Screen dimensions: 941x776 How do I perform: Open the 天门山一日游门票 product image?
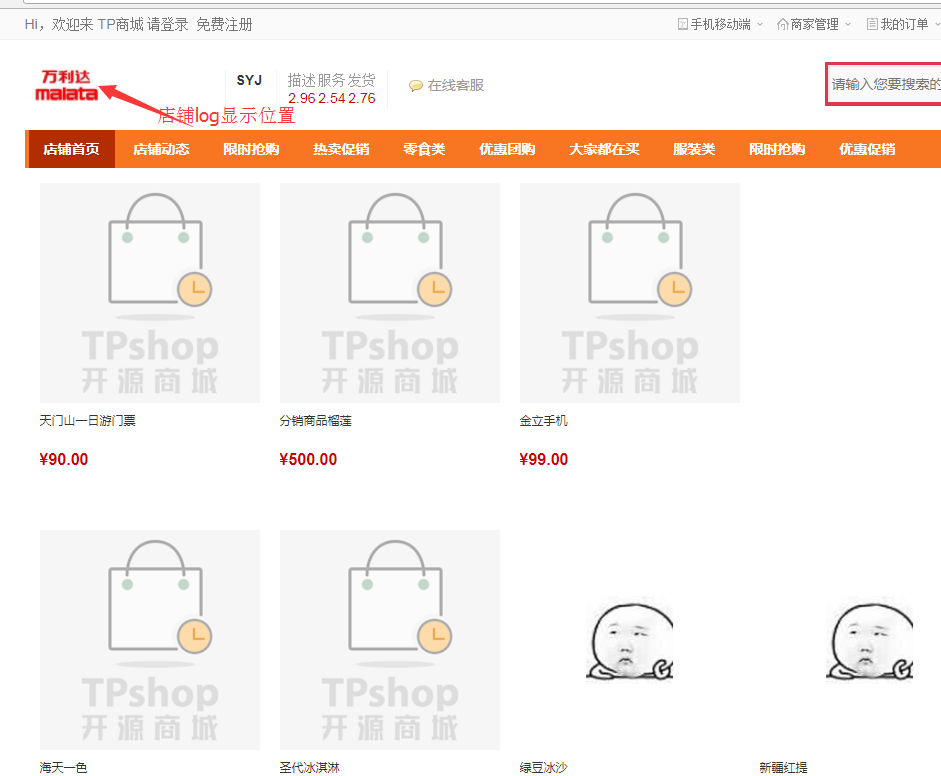click(150, 293)
